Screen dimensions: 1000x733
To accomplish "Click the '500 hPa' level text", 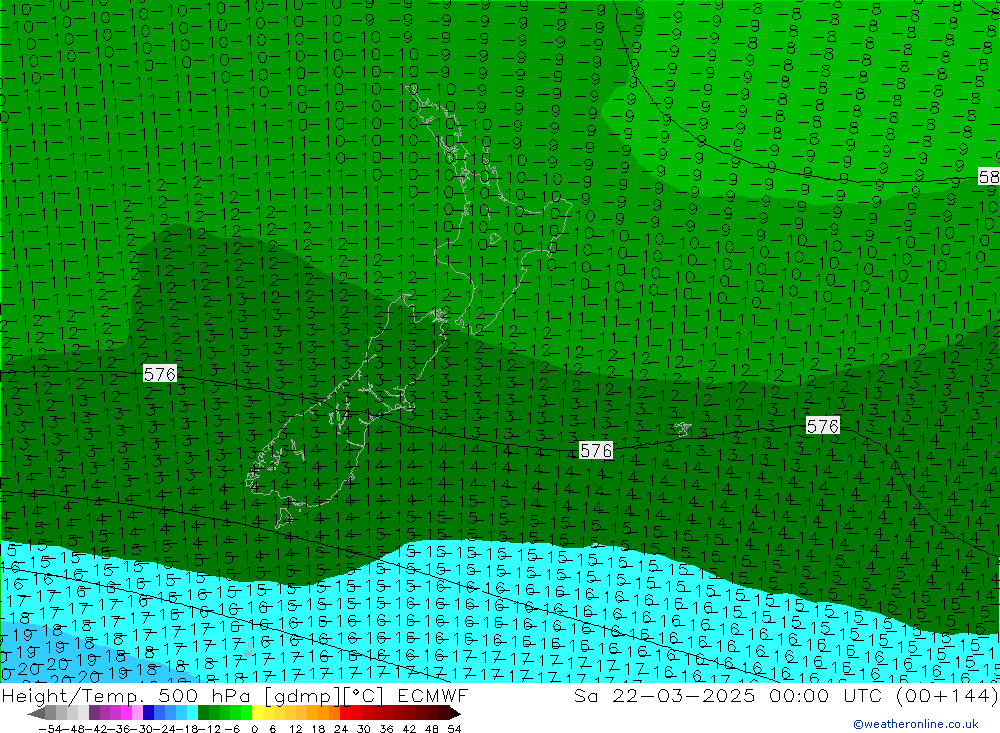I will pyautogui.click(x=204, y=696).
